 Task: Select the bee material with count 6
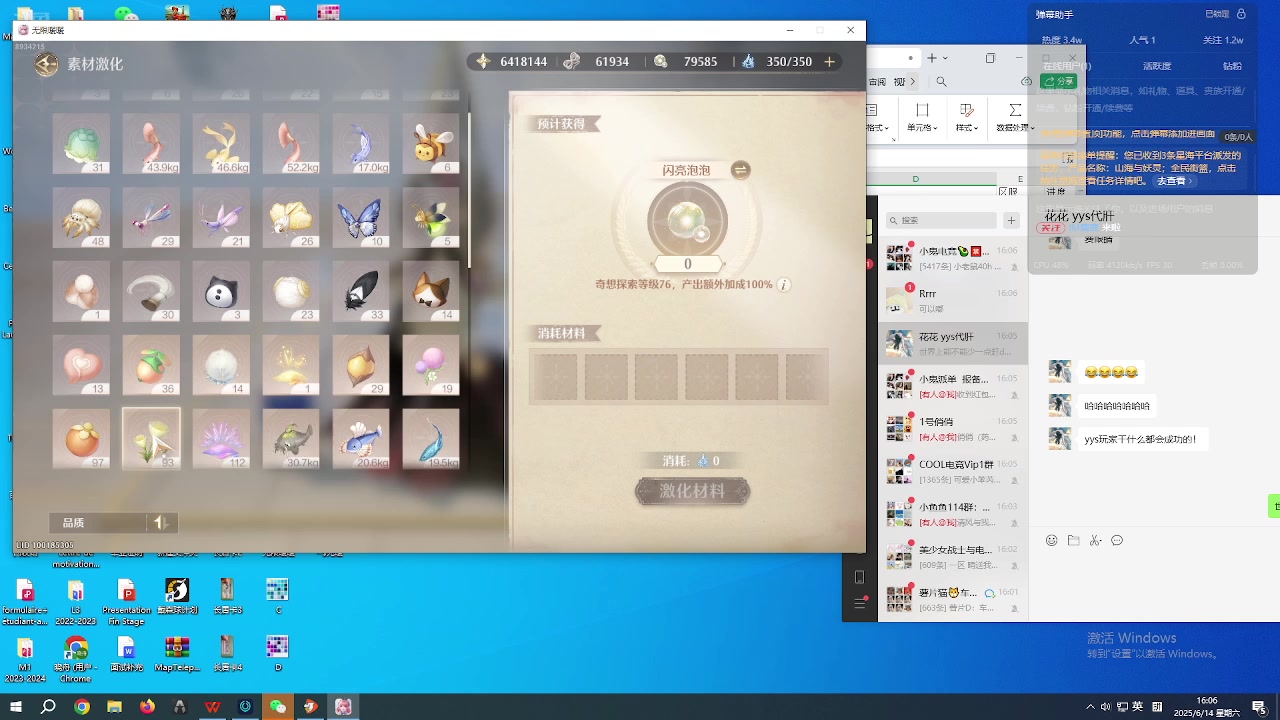[x=431, y=144]
